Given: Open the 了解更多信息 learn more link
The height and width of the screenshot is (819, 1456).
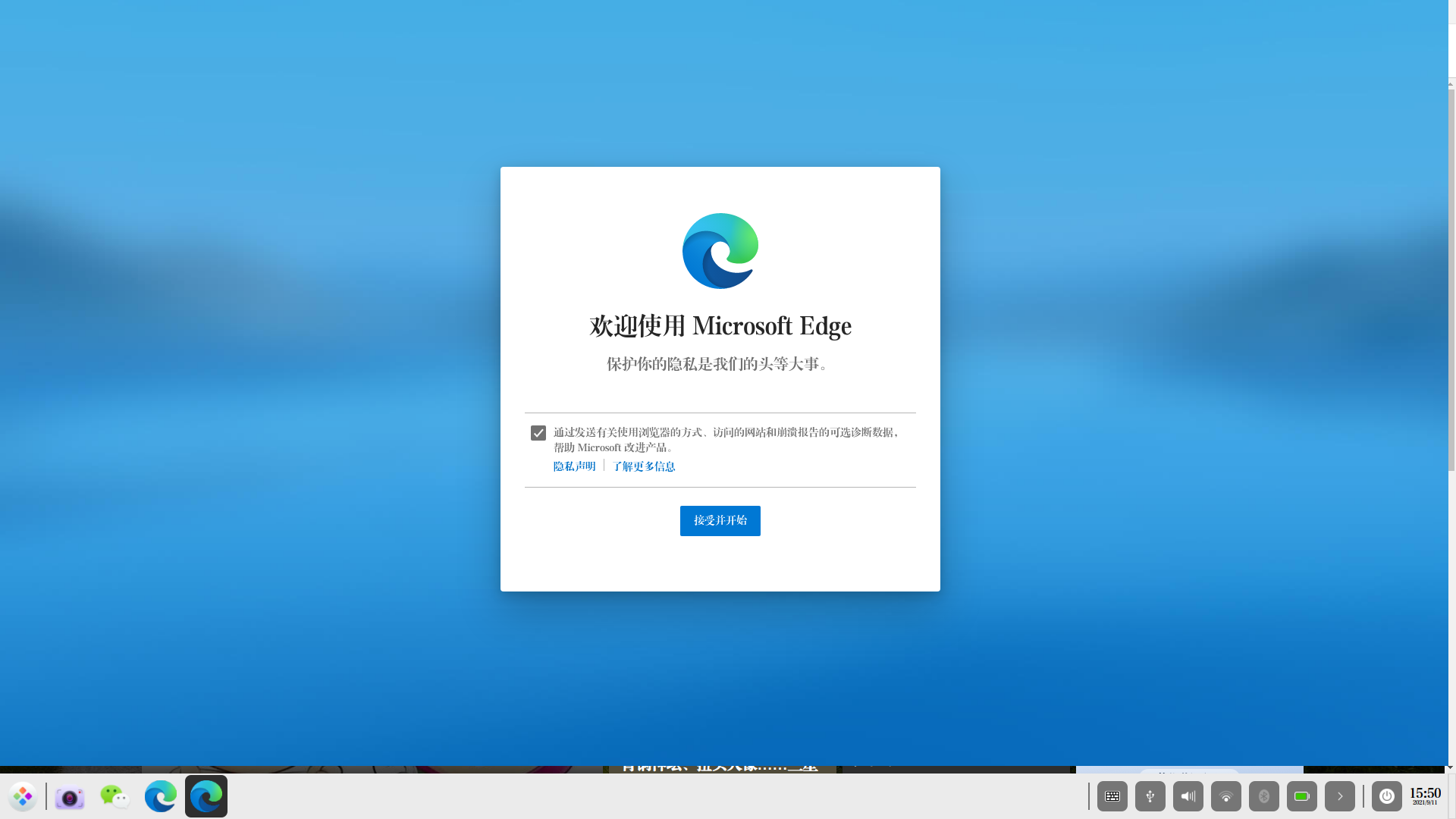Looking at the screenshot, I should pos(644,466).
